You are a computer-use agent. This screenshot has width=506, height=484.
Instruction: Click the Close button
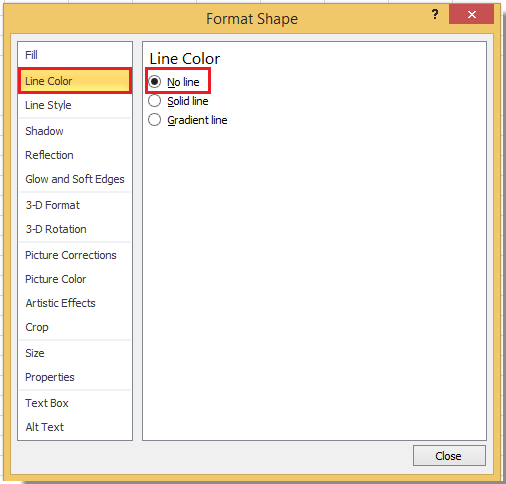449,456
